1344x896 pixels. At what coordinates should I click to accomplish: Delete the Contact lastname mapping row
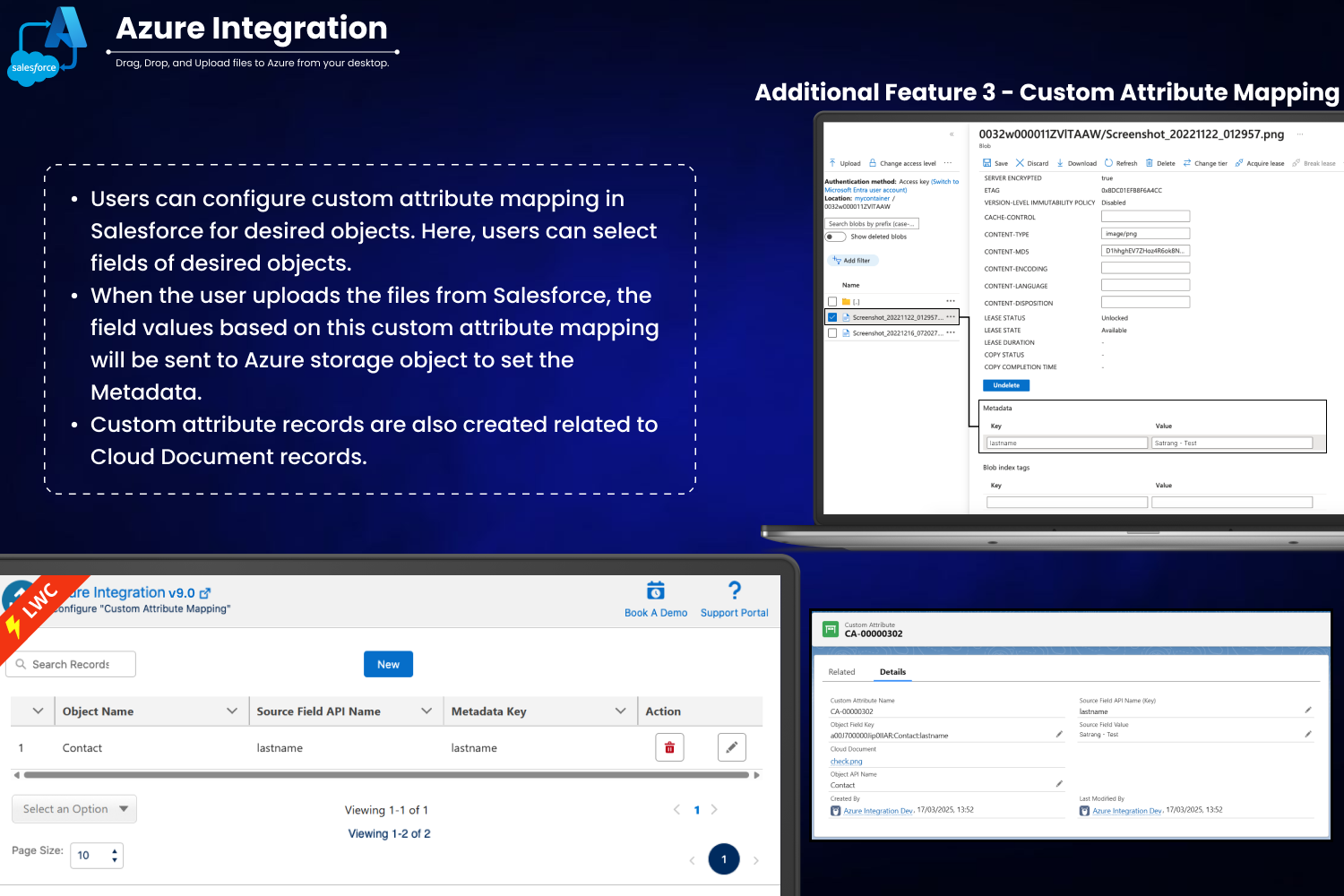669,747
